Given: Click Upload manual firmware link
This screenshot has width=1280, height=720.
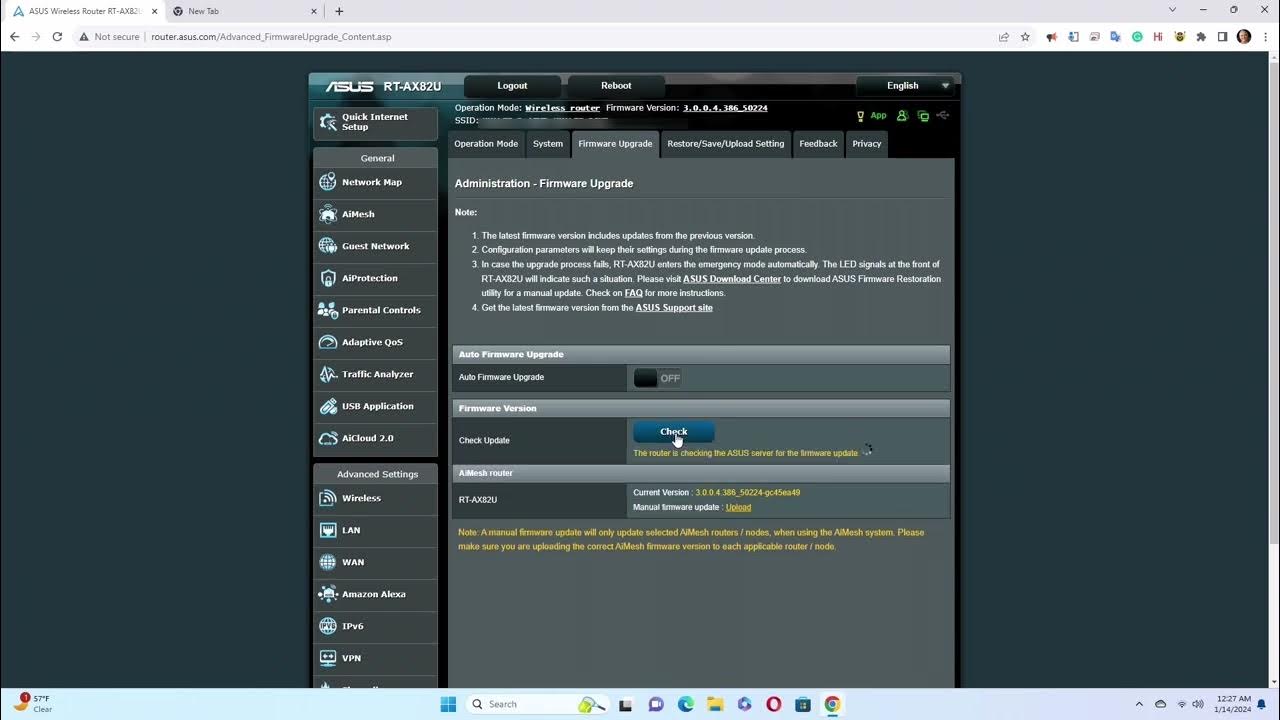Looking at the screenshot, I should (x=738, y=507).
